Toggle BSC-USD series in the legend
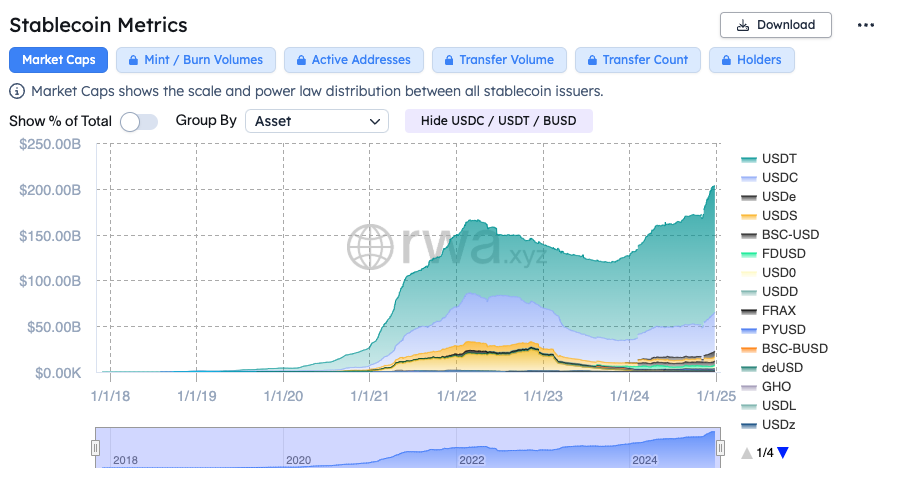Image resolution: width=897 pixels, height=489 pixels. pos(780,234)
